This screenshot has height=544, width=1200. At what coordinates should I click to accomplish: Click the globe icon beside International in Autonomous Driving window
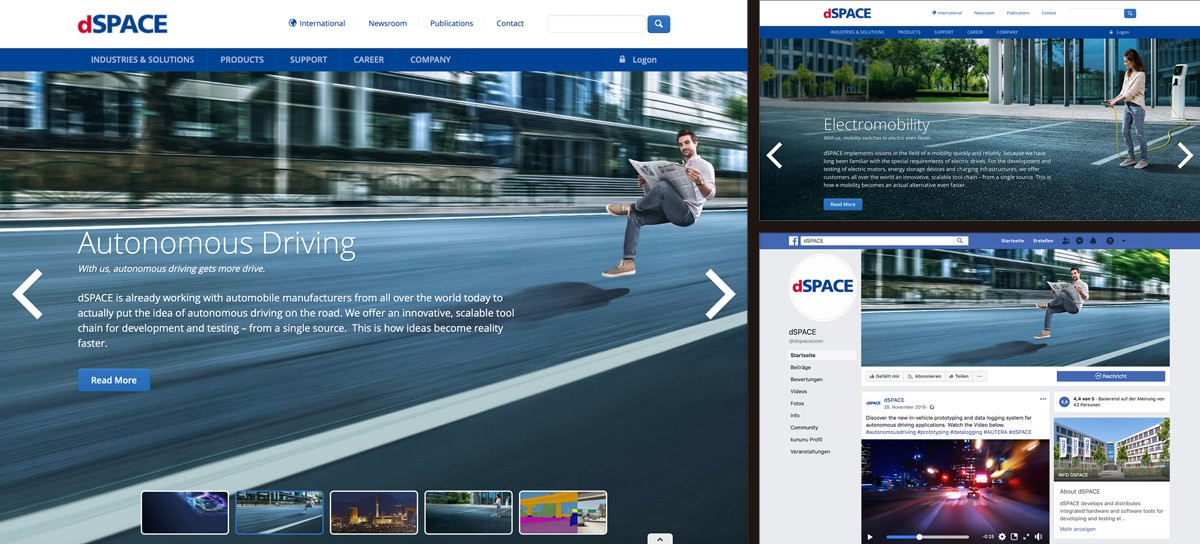293,23
